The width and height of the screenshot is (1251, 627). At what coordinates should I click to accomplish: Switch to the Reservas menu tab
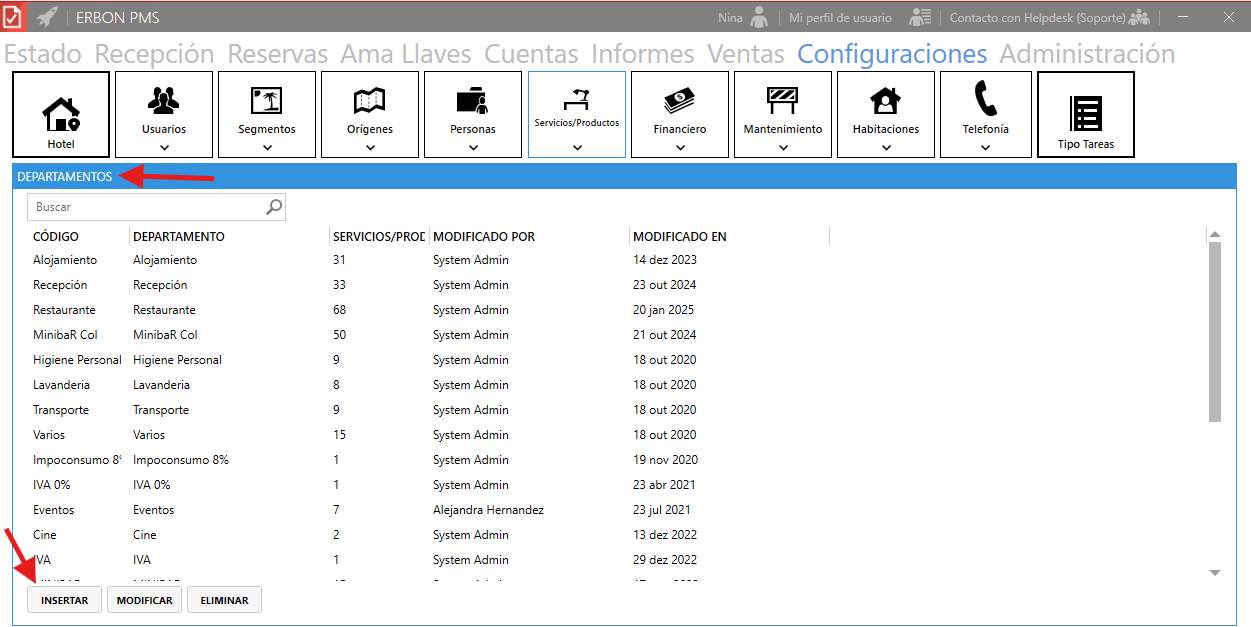277,54
